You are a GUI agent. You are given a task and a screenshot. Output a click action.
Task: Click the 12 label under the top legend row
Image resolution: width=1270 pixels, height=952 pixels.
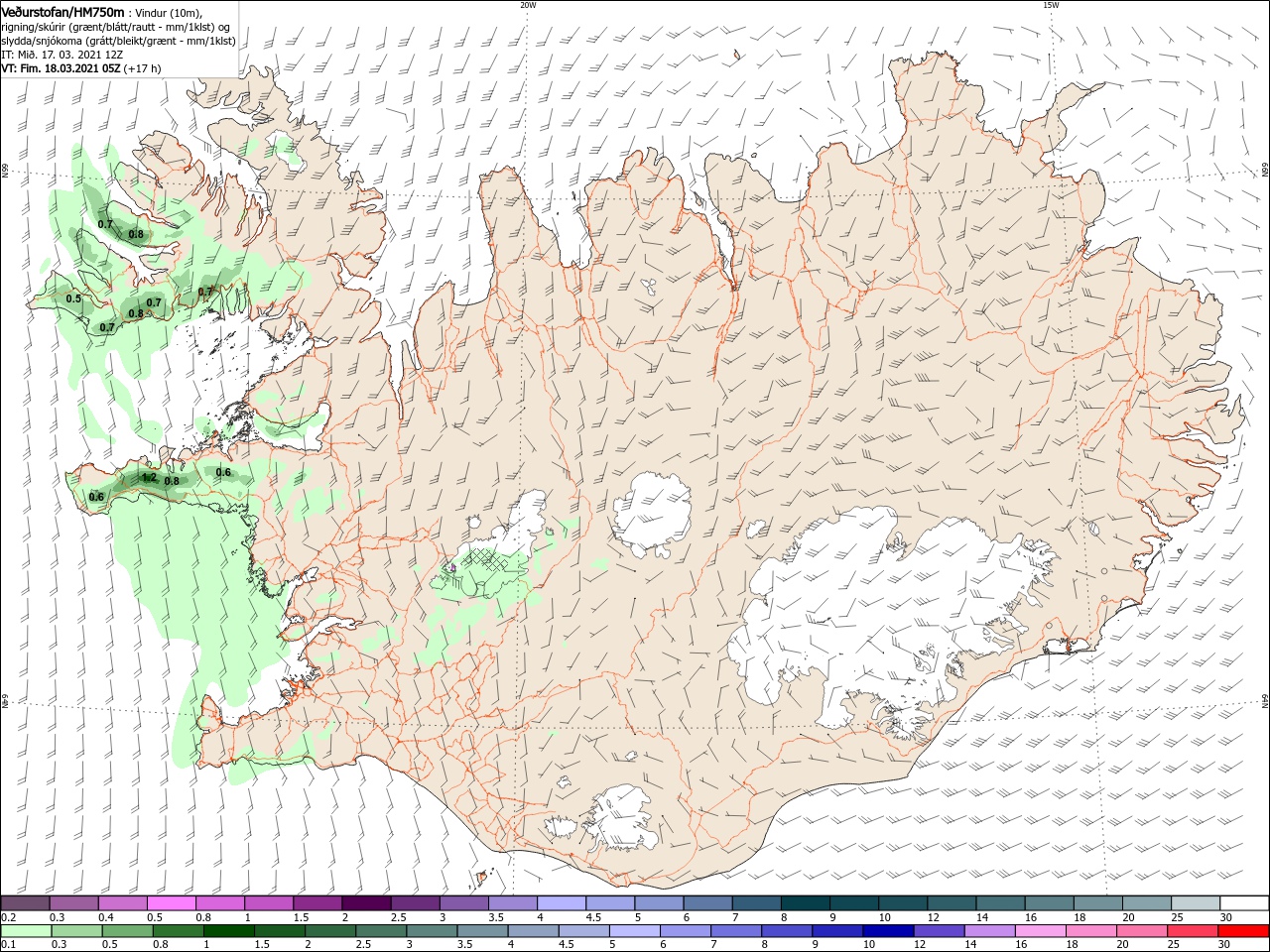[933, 917]
